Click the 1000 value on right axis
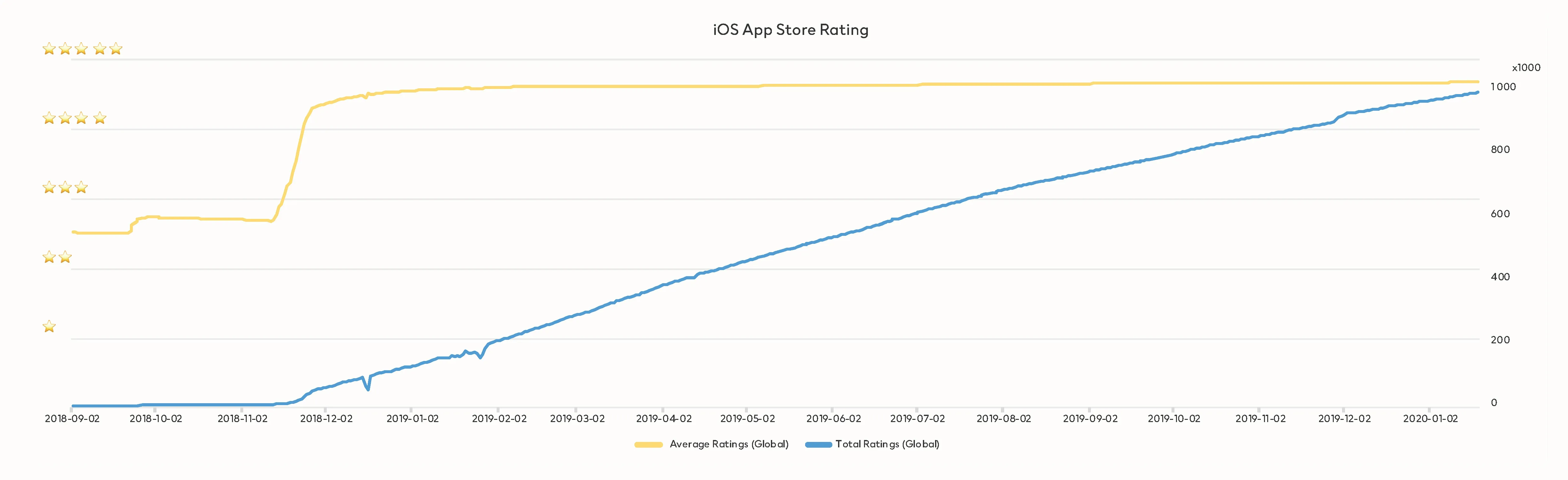Image resolution: width=1568 pixels, height=480 pixels. pyautogui.click(x=1502, y=86)
